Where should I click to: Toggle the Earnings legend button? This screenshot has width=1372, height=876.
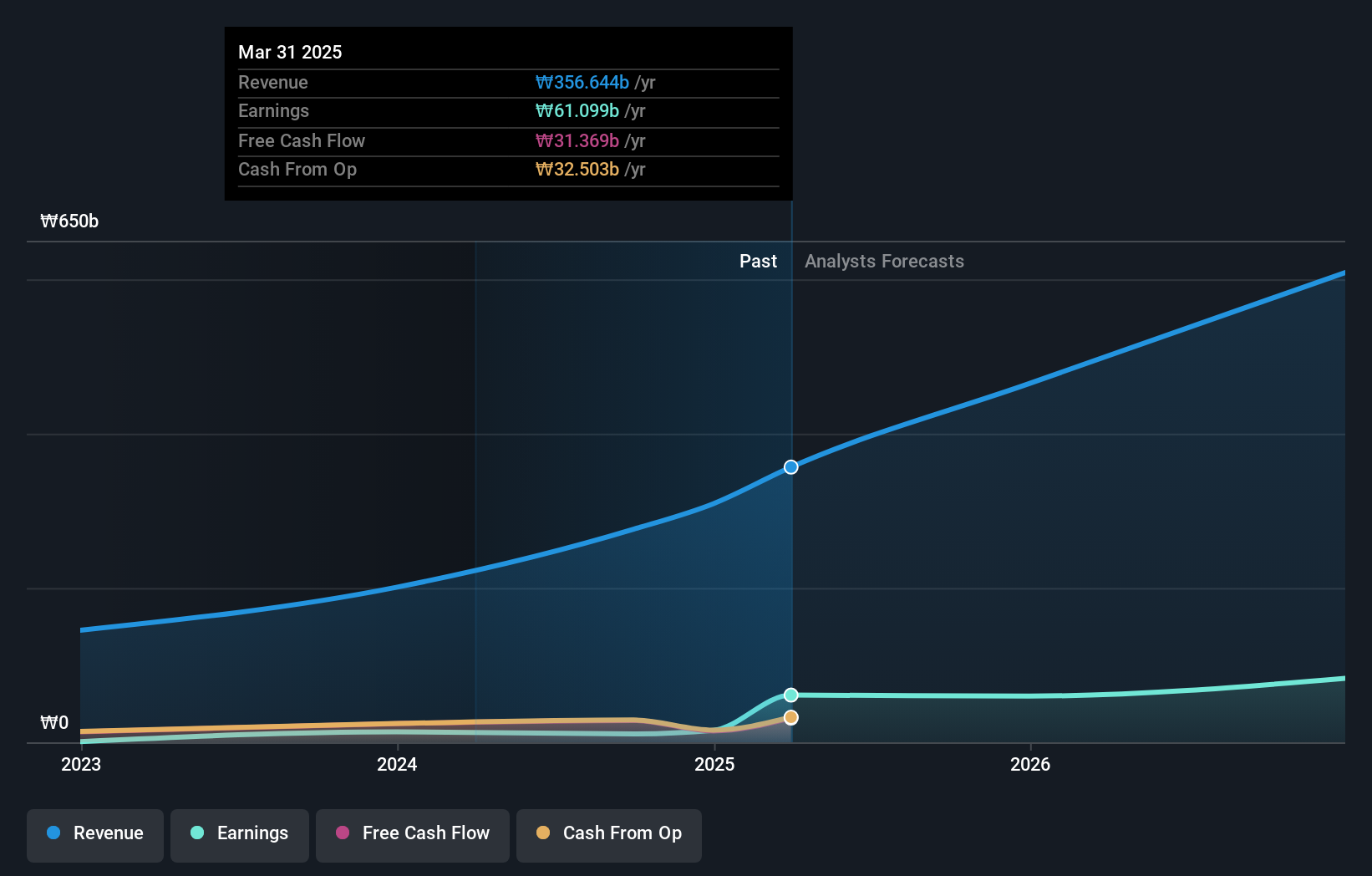240,835
